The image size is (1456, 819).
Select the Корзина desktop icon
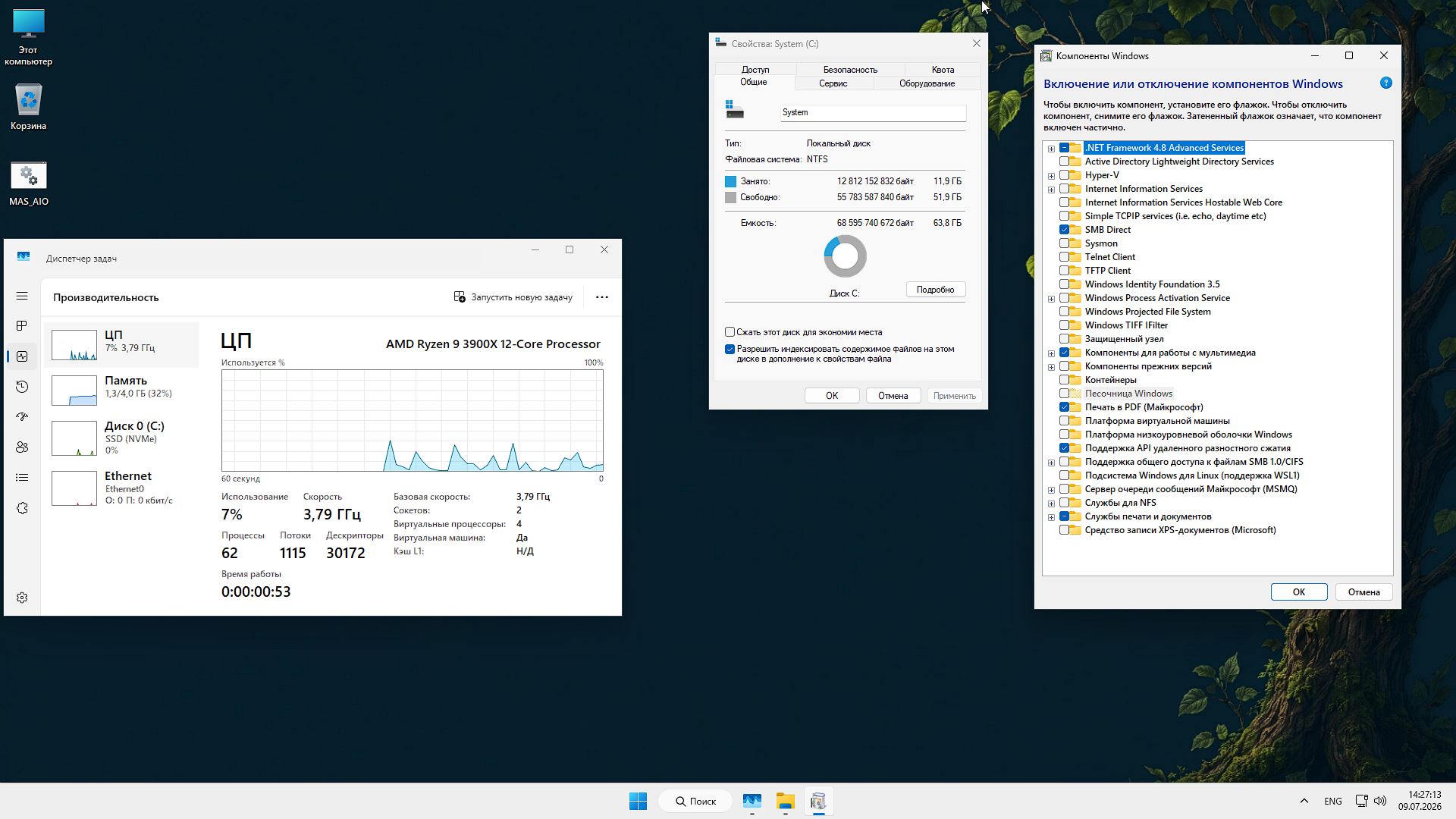pyautogui.click(x=28, y=106)
